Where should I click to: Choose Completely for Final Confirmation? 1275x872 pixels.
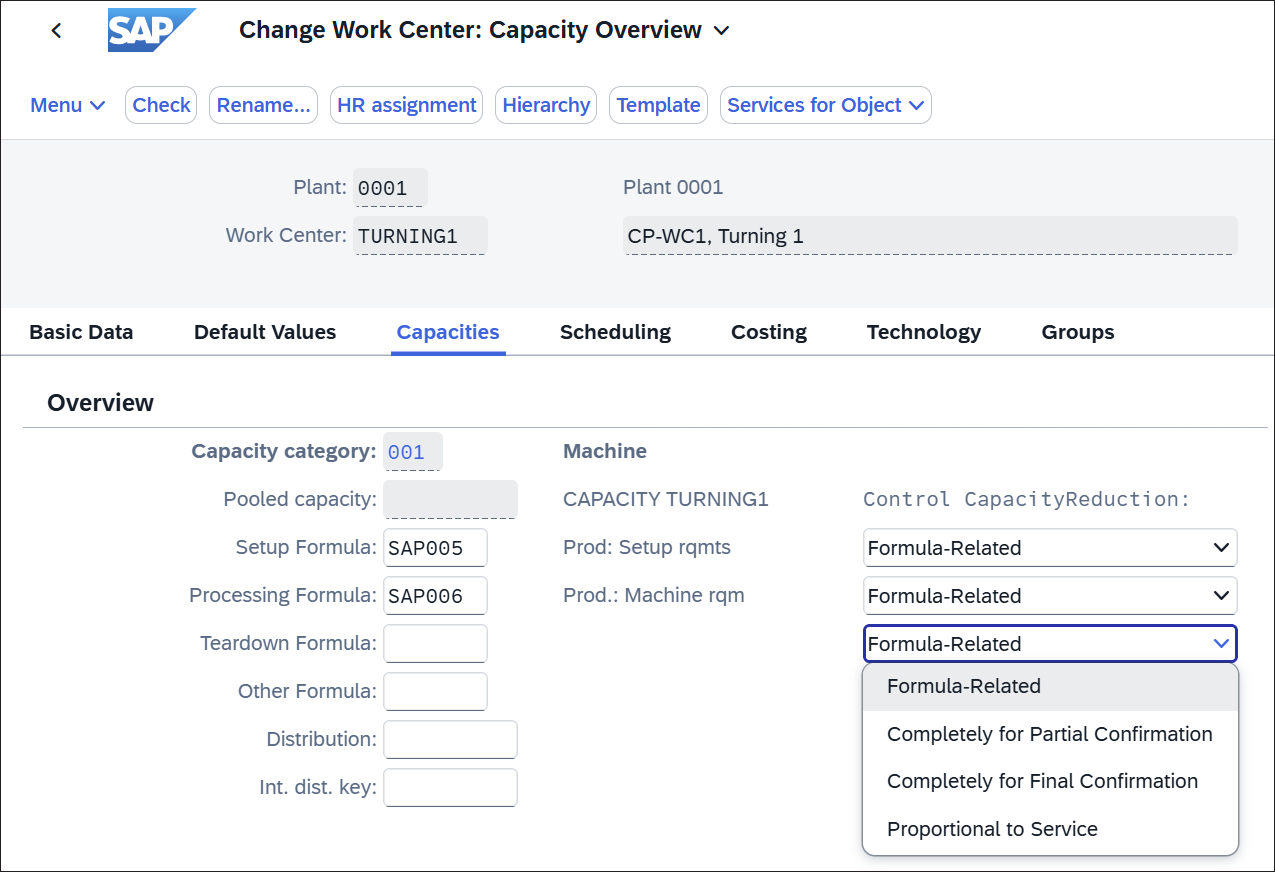click(1050, 782)
